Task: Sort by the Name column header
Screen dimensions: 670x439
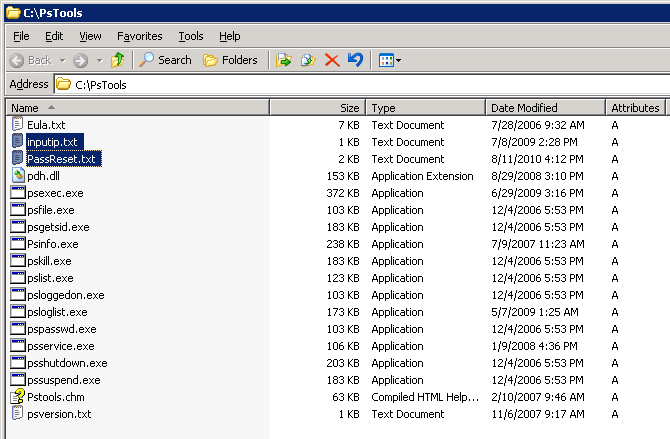Action: 138,108
